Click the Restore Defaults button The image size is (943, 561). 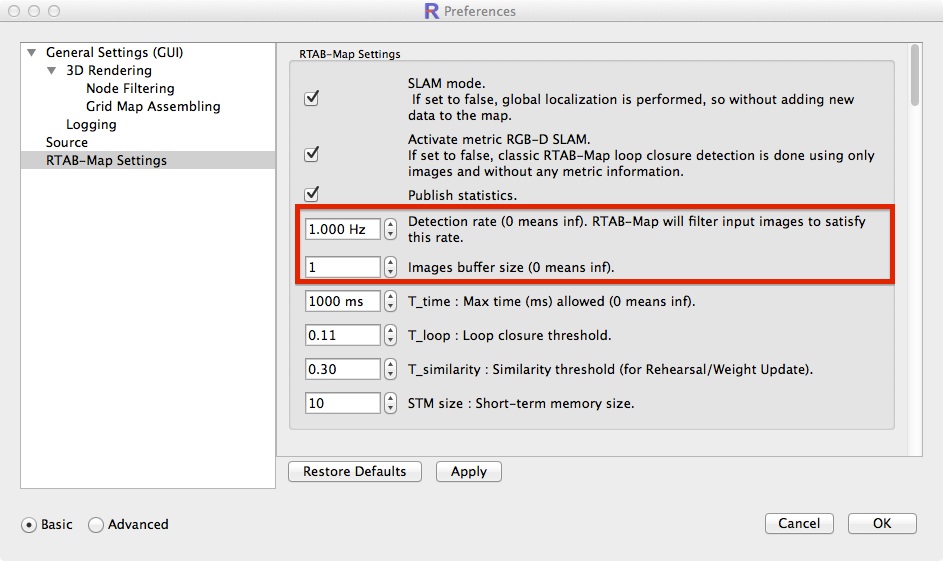(354, 471)
